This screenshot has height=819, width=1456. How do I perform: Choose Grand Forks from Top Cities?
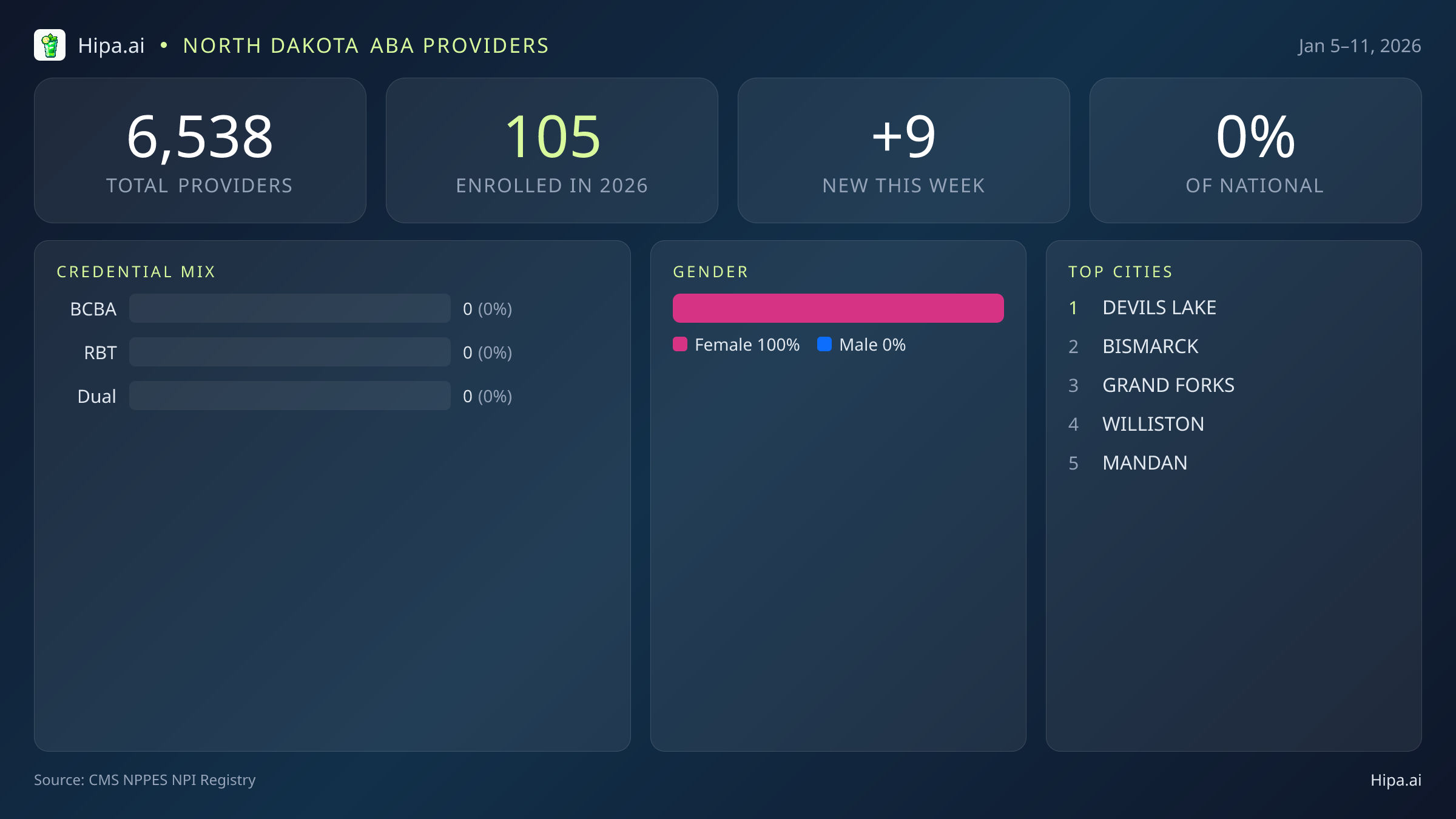1168,385
